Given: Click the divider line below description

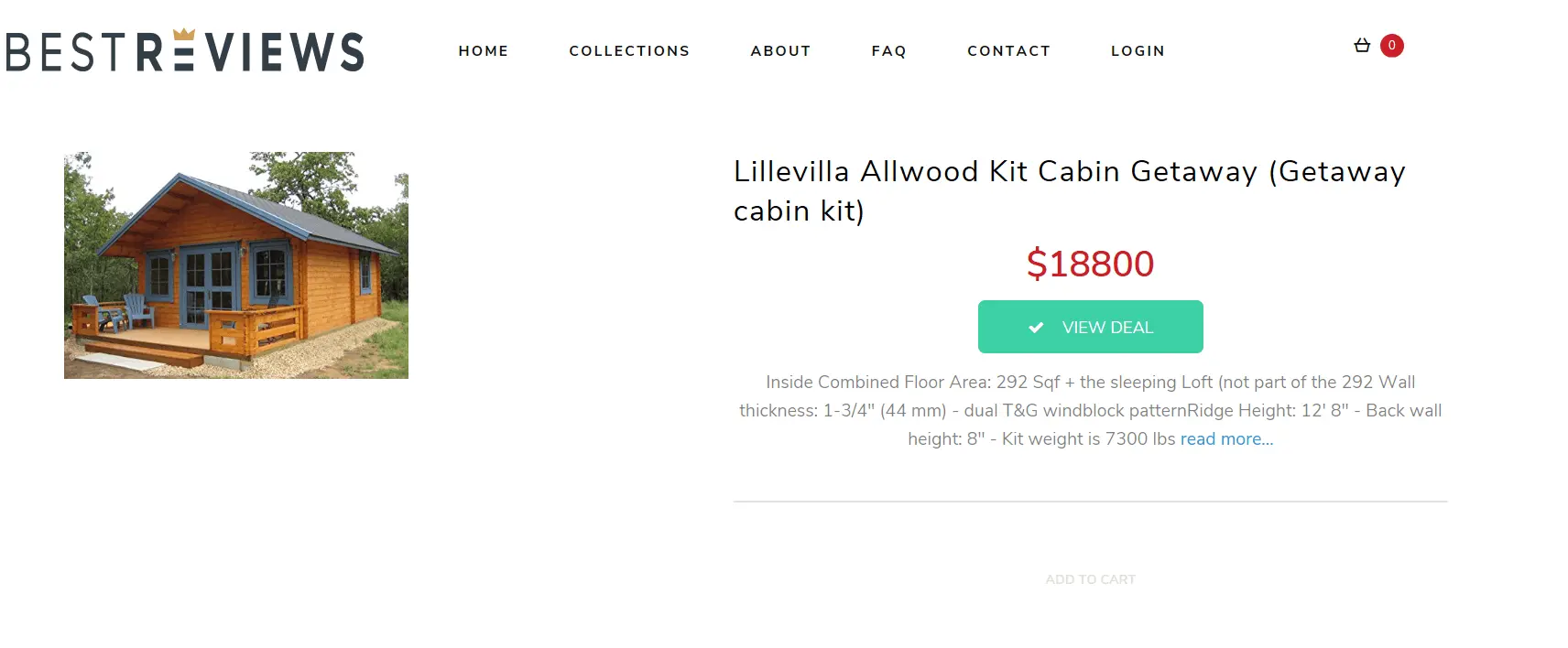Looking at the screenshot, I should (x=1090, y=502).
